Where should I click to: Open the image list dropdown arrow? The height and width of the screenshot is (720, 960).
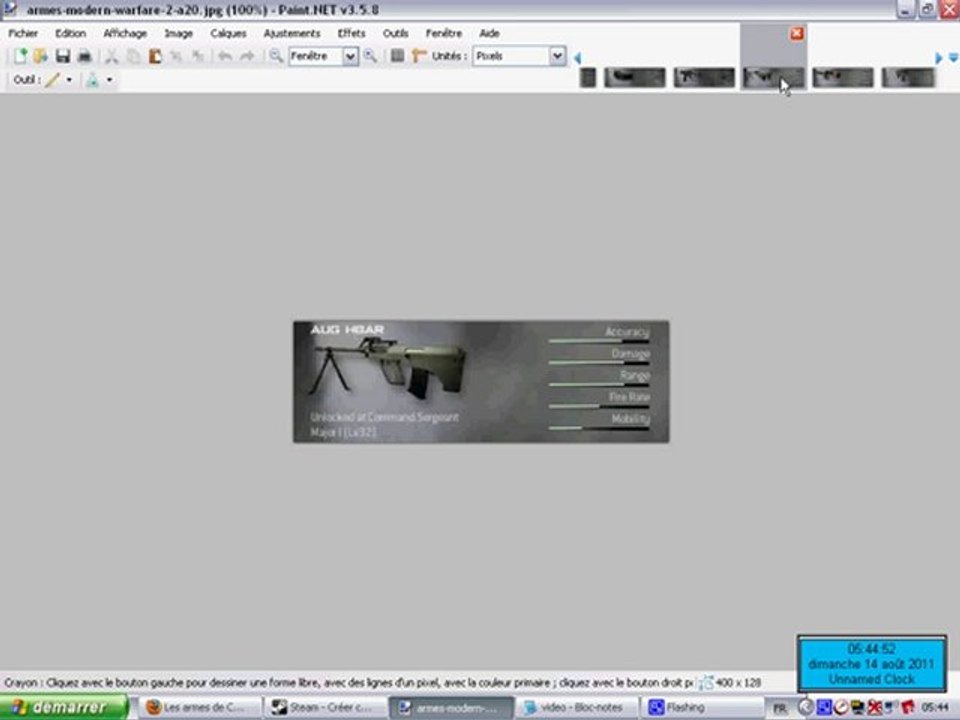click(x=953, y=58)
